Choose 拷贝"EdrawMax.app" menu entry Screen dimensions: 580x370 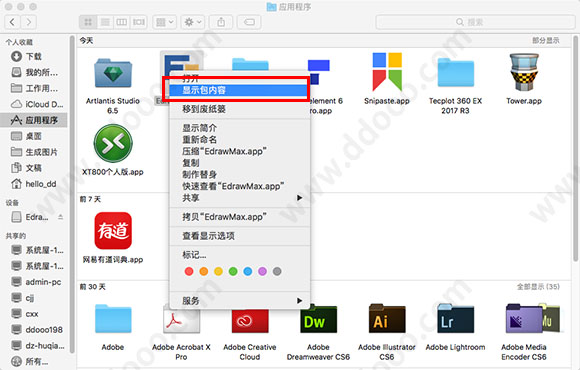[x=239, y=217]
